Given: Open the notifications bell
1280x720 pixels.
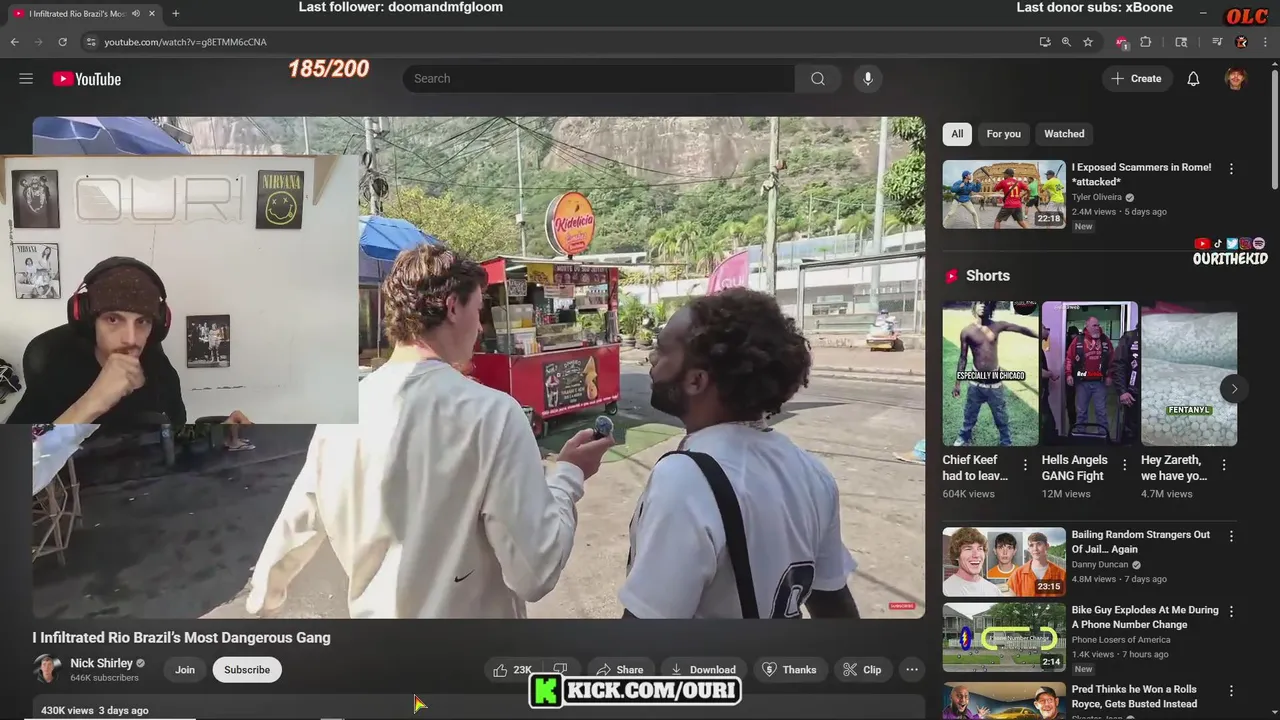Looking at the screenshot, I should pos(1193,79).
